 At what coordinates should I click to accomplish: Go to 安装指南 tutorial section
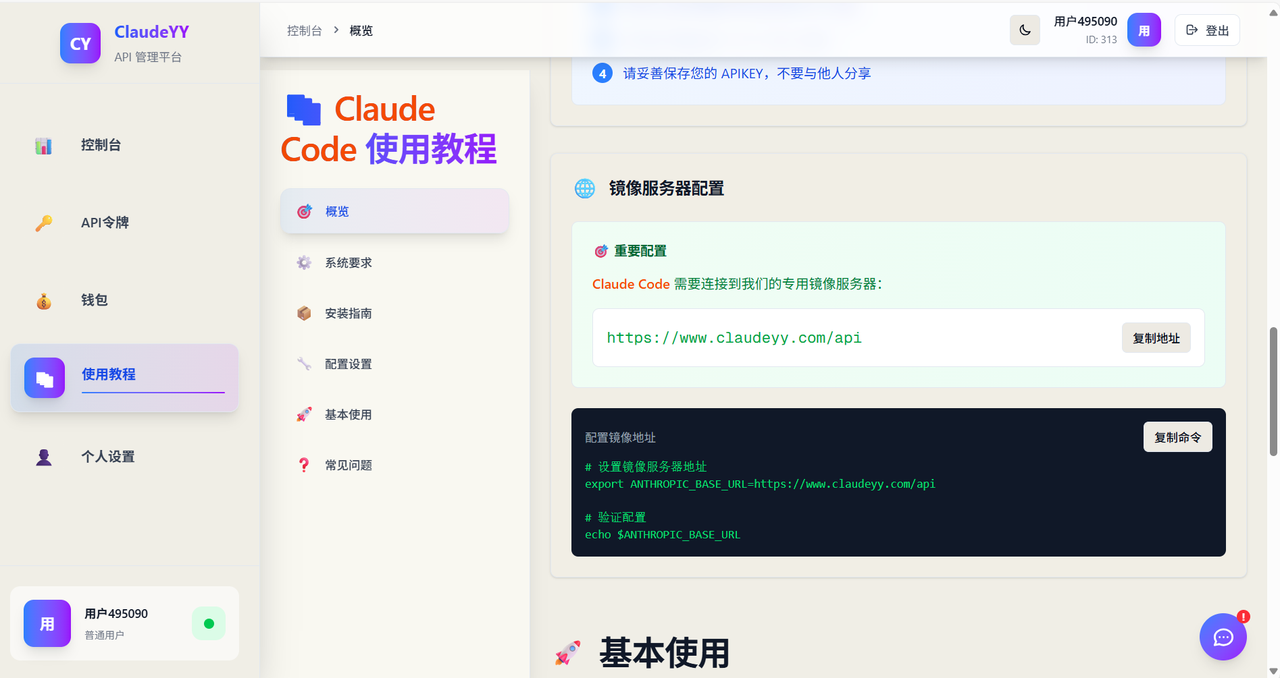(x=394, y=313)
